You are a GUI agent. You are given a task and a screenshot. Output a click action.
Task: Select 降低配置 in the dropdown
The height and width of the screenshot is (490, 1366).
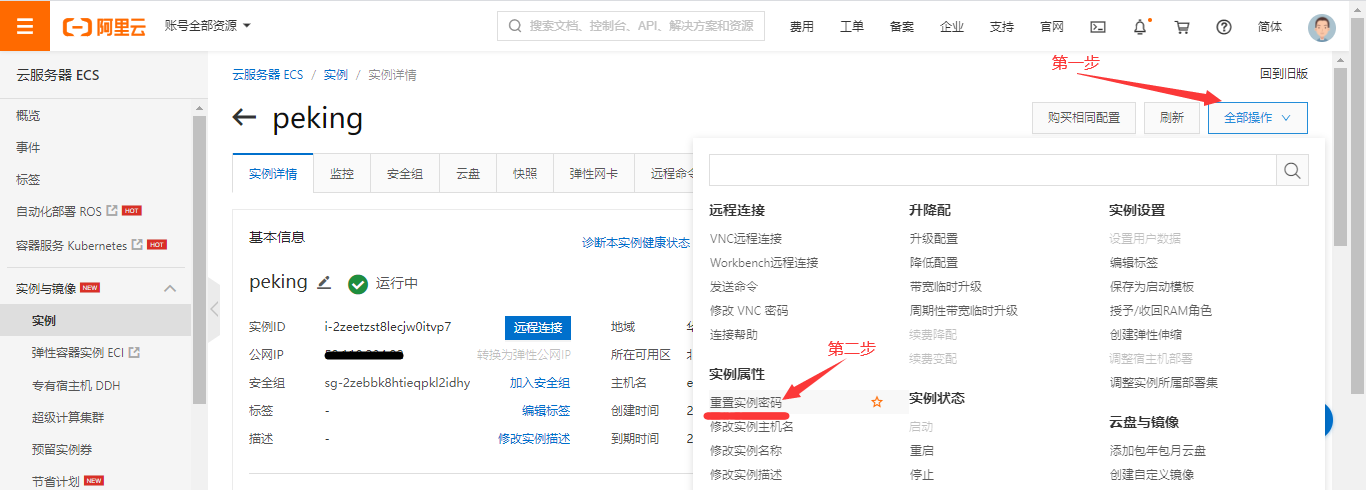click(x=933, y=263)
